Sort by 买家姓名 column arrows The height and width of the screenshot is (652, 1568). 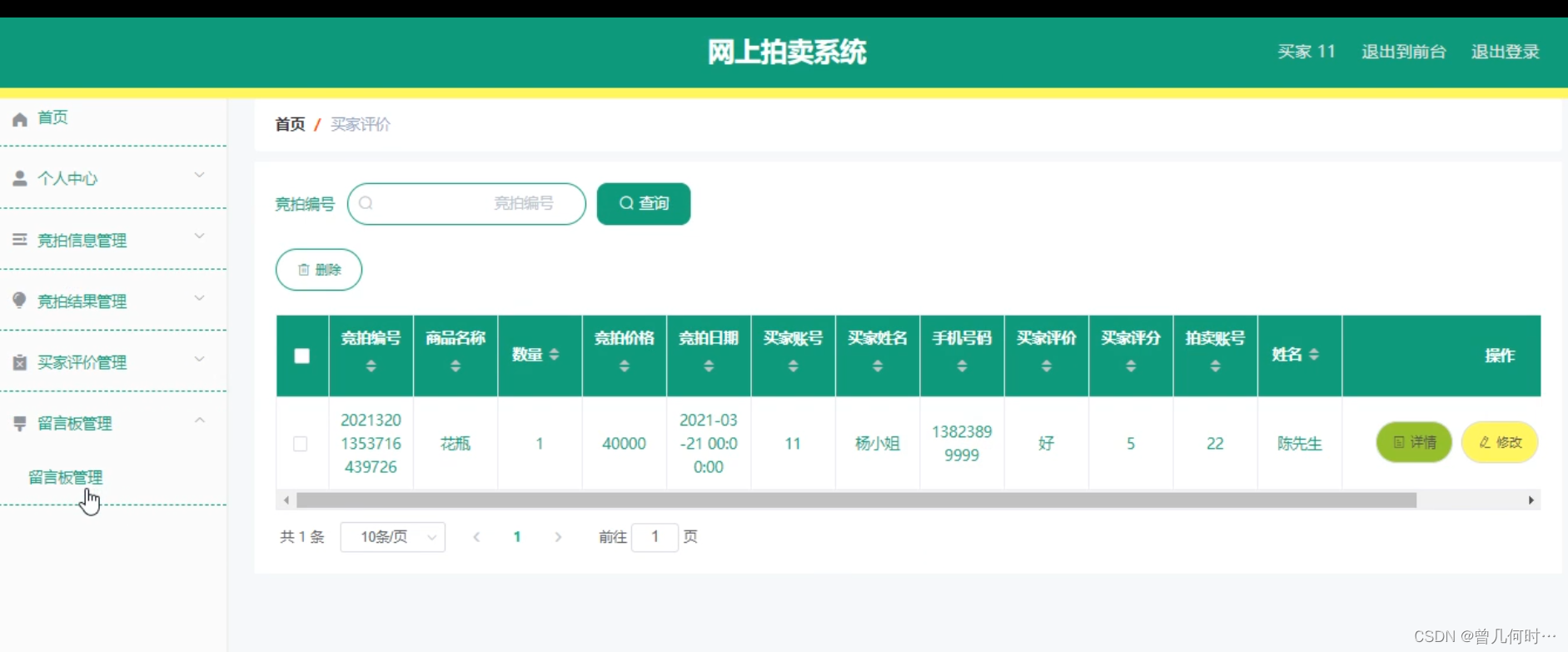[x=878, y=366]
